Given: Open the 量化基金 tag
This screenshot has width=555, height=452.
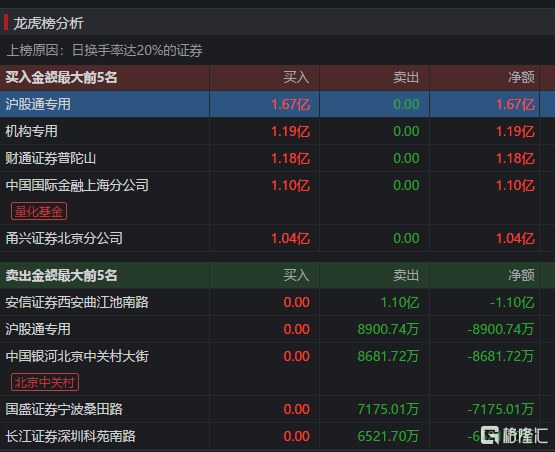Looking at the screenshot, I should pos(39,211).
